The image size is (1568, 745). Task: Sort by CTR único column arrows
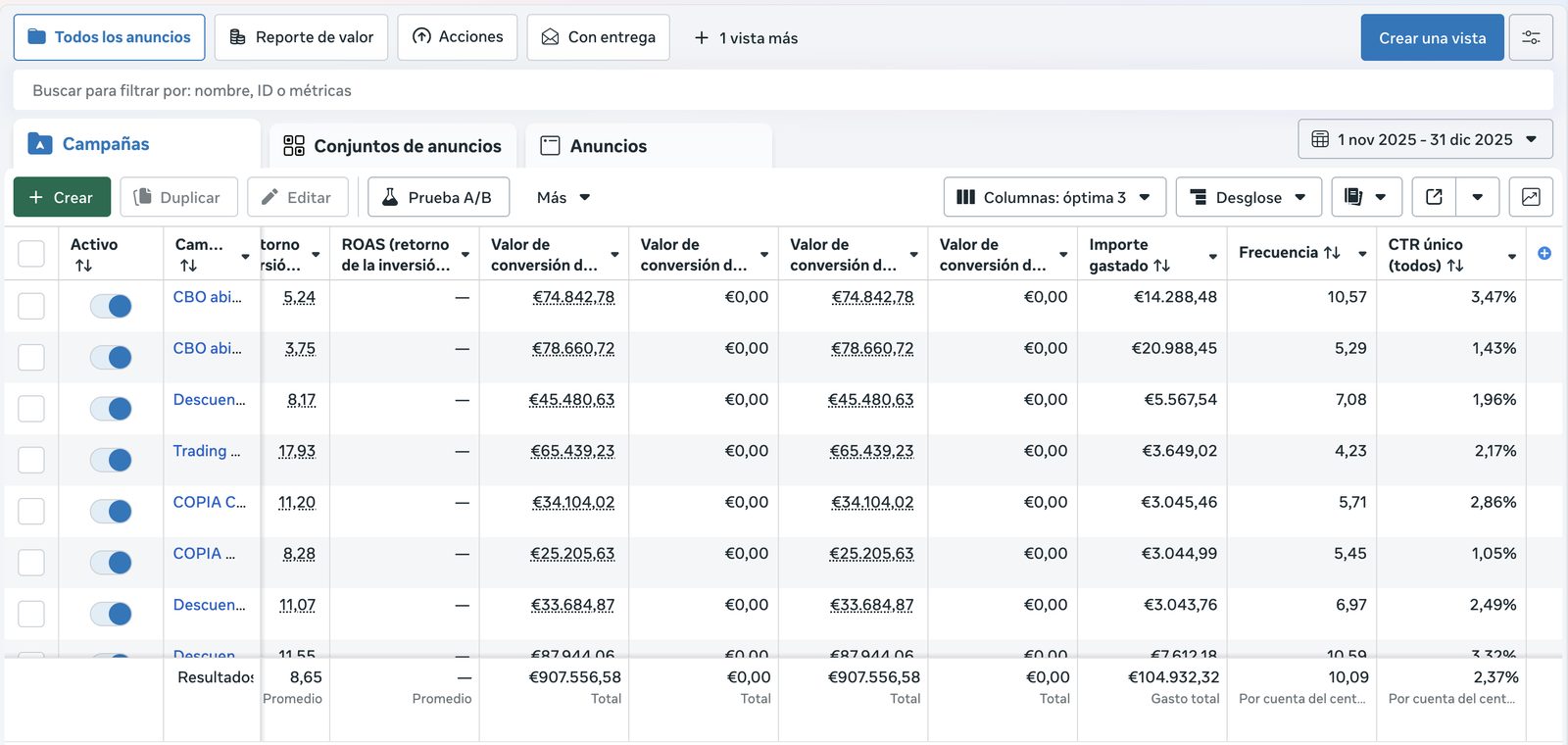(1455, 266)
